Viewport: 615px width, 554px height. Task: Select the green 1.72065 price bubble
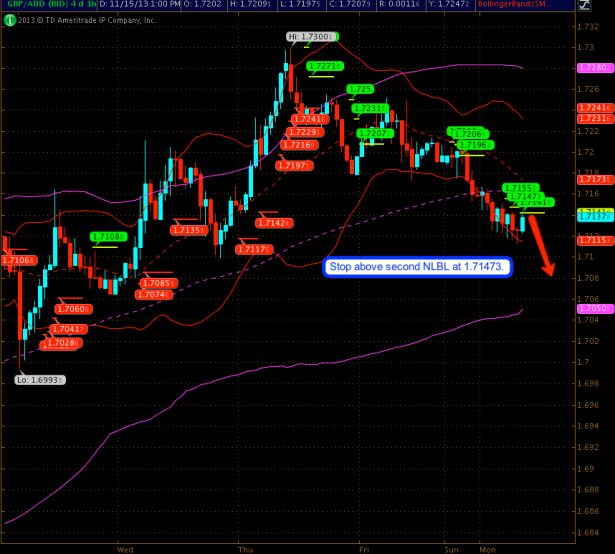pyautogui.click(x=470, y=134)
